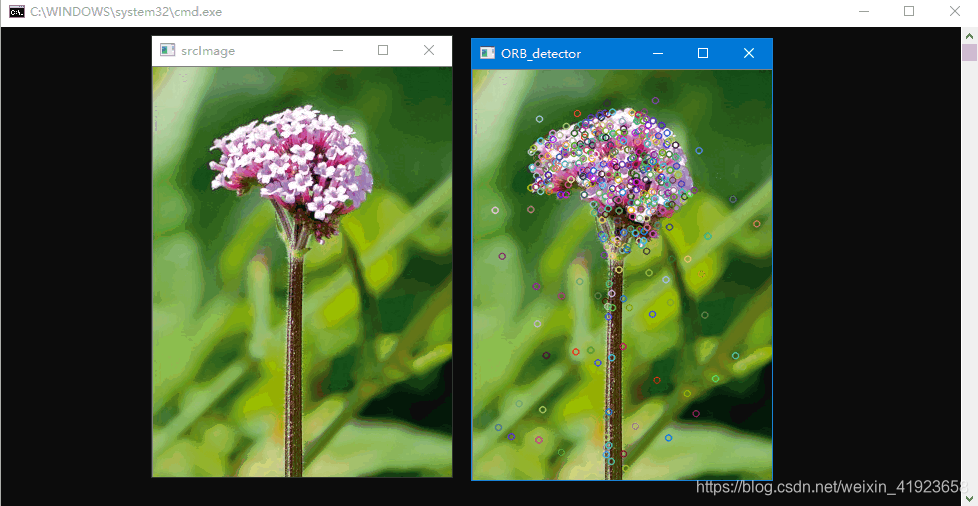Click the ORB_detector window's title icon
Image resolution: width=978 pixels, height=506 pixels.
click(x=487, y=53)
